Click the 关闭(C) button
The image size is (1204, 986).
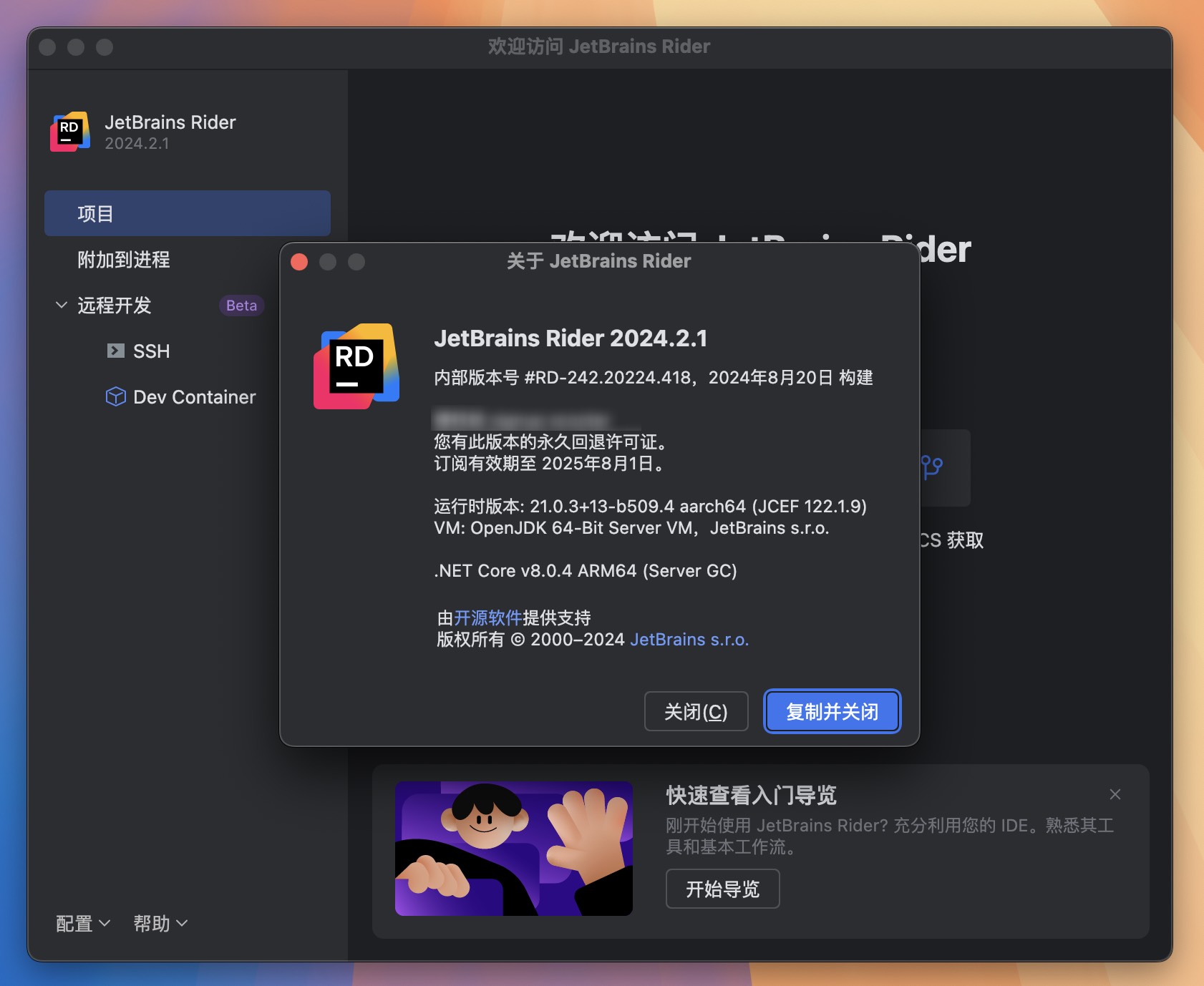(x=696, y=711)
